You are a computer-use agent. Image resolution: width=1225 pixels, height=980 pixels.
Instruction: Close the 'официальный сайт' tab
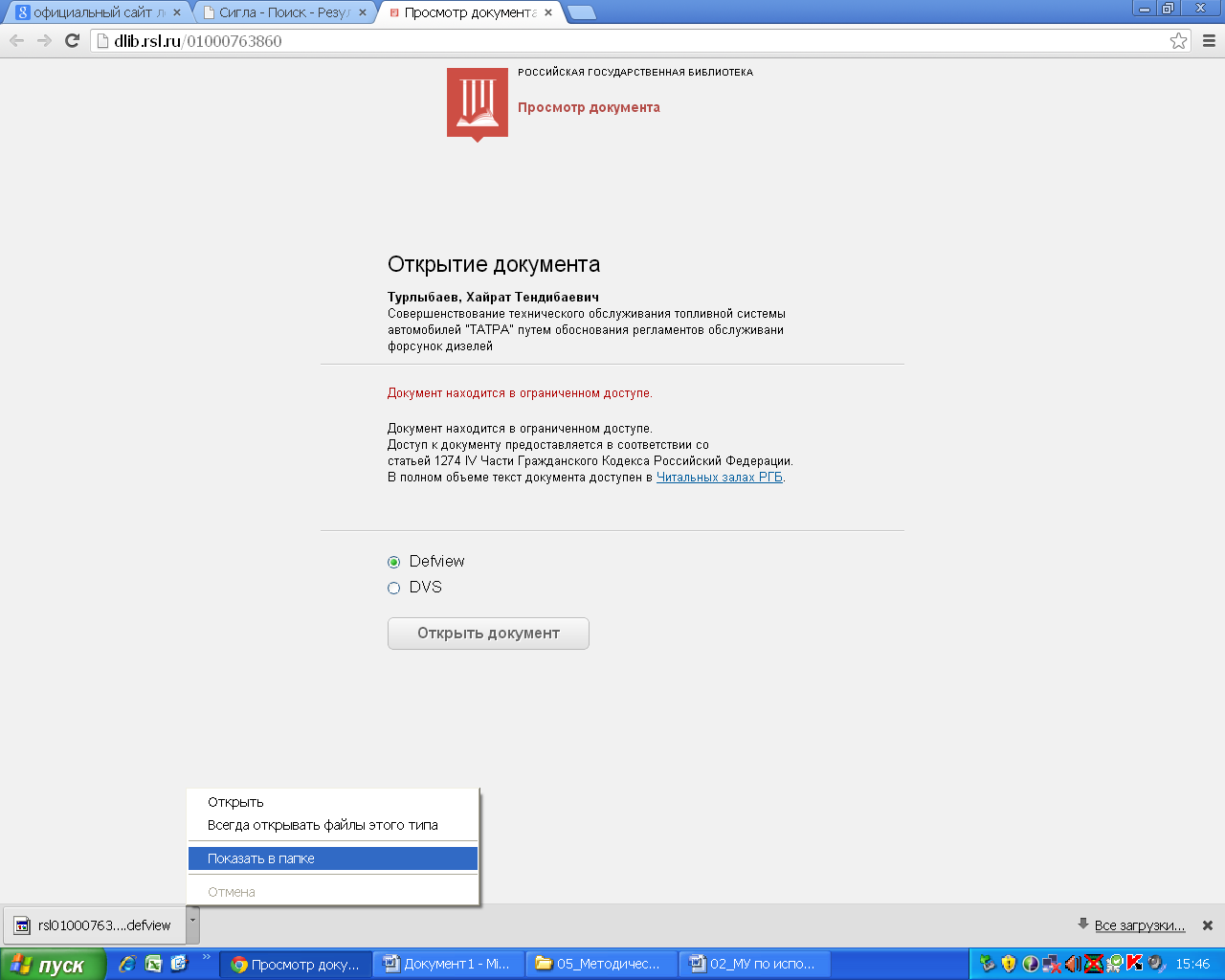(176, 12)
